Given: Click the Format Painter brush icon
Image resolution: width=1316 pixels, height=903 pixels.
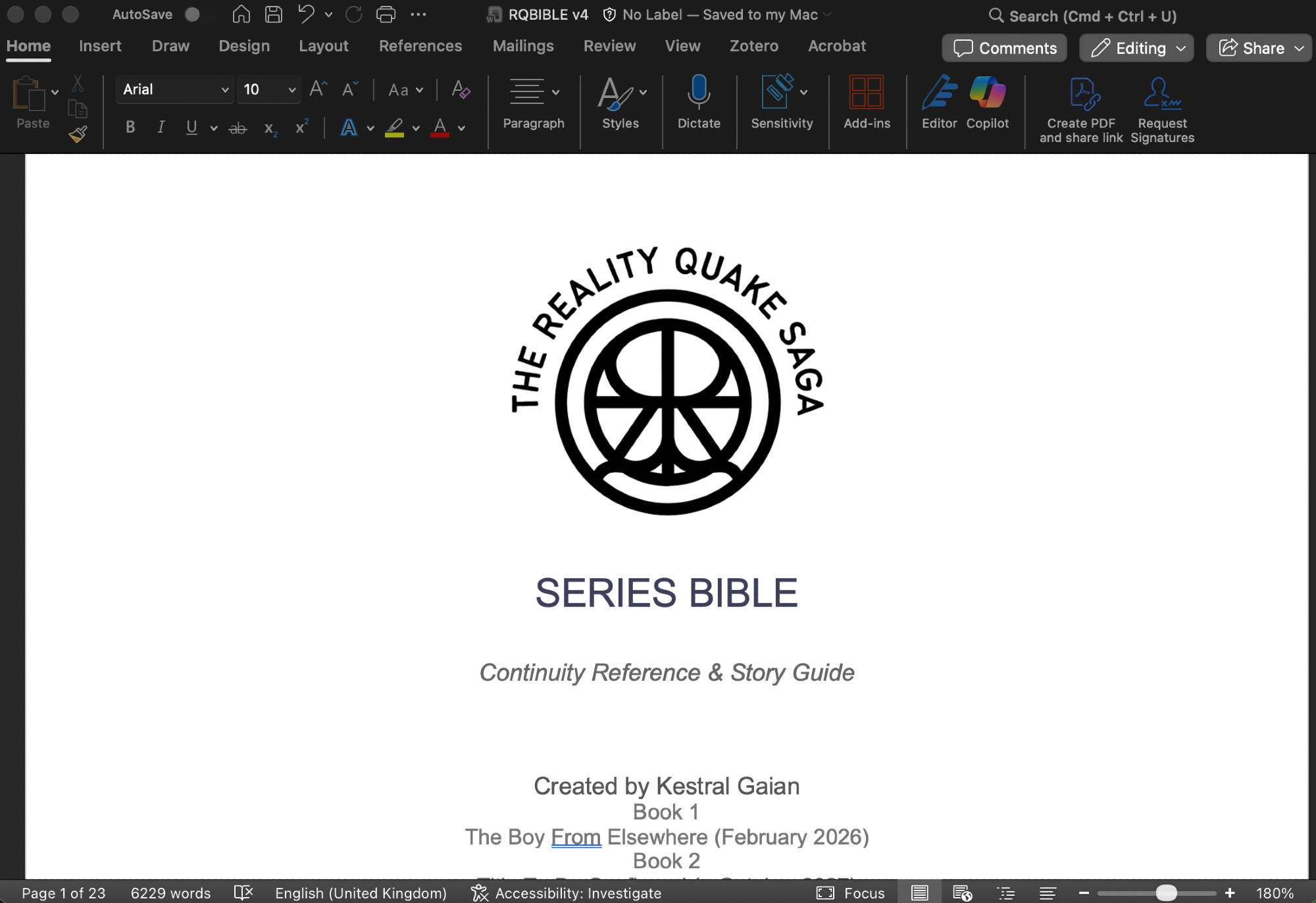Looking at the screenshot, I should click(x=78, y=134).
